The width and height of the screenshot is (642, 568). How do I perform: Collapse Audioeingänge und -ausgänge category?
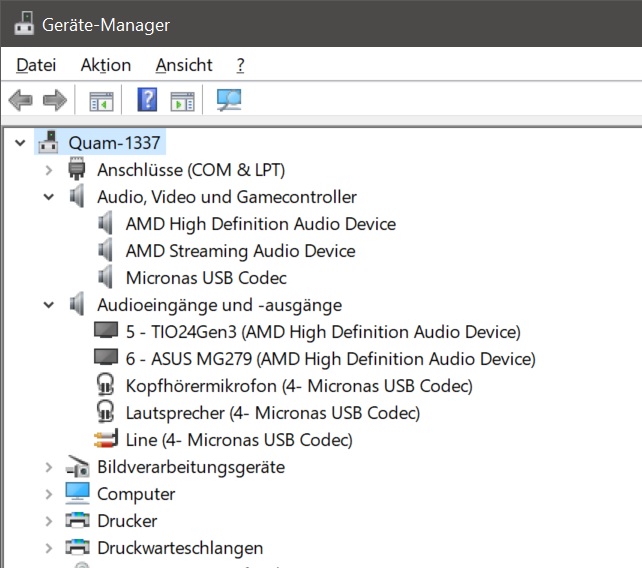click(x=49, y=305)
